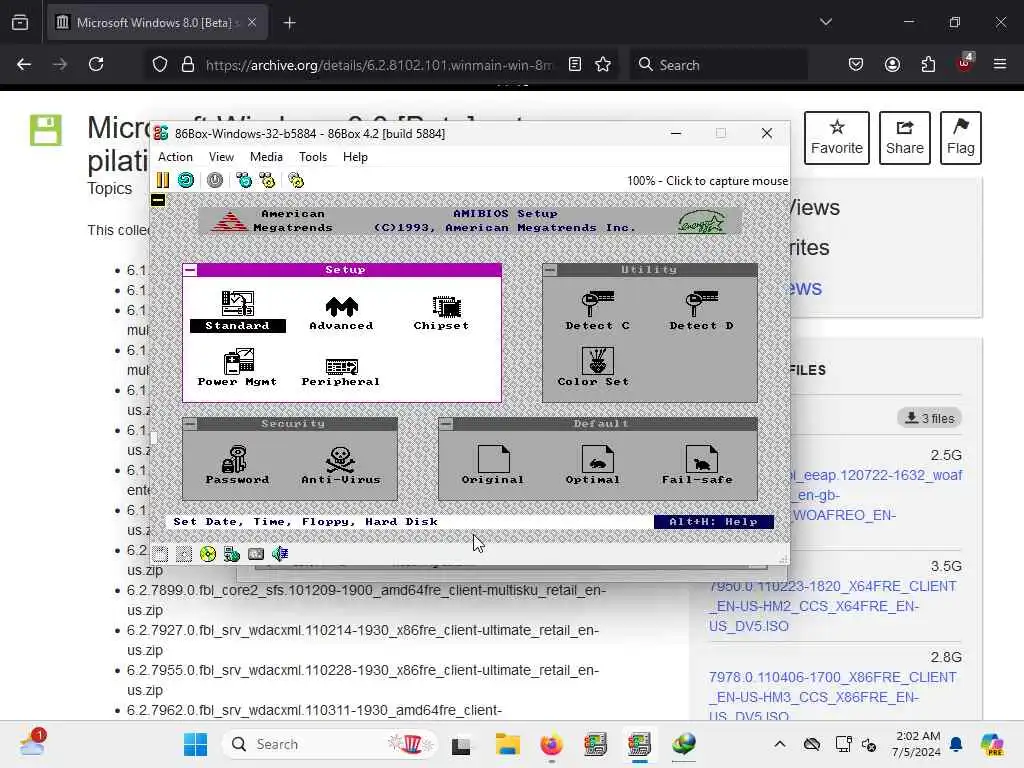Open the AMIBIOS main window control box
The image size is (1024, 768).
click(158, 200)
